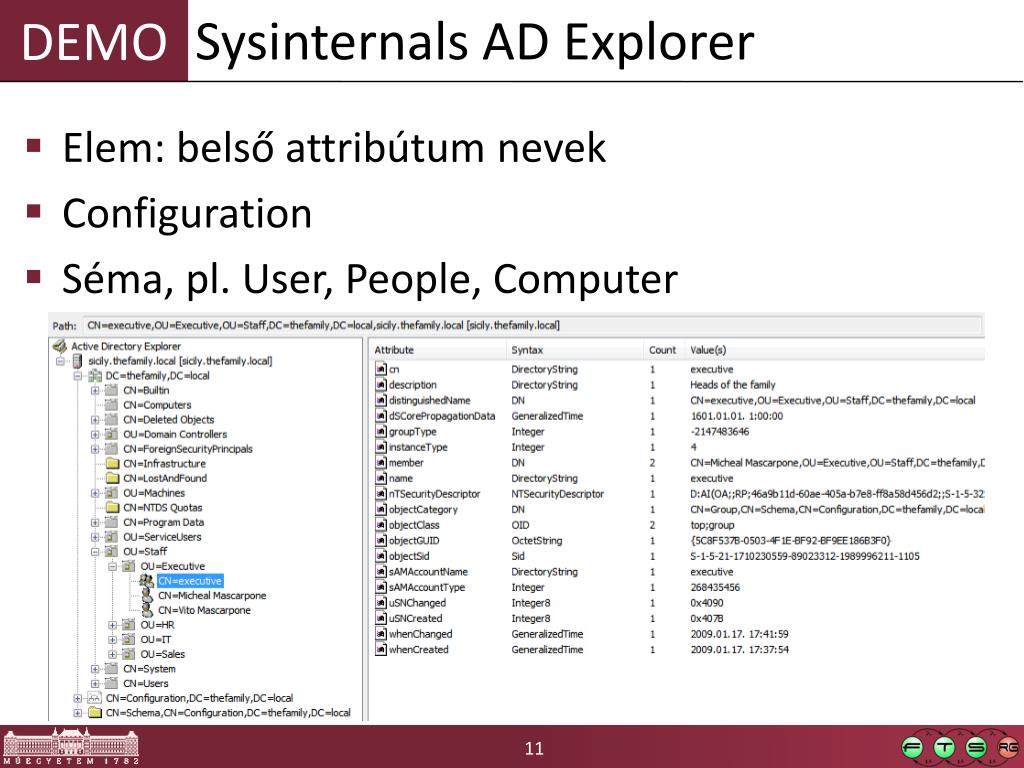
Task: Click the '1601.01.01. 1:00:00' value
Action: tap(737, 416)
